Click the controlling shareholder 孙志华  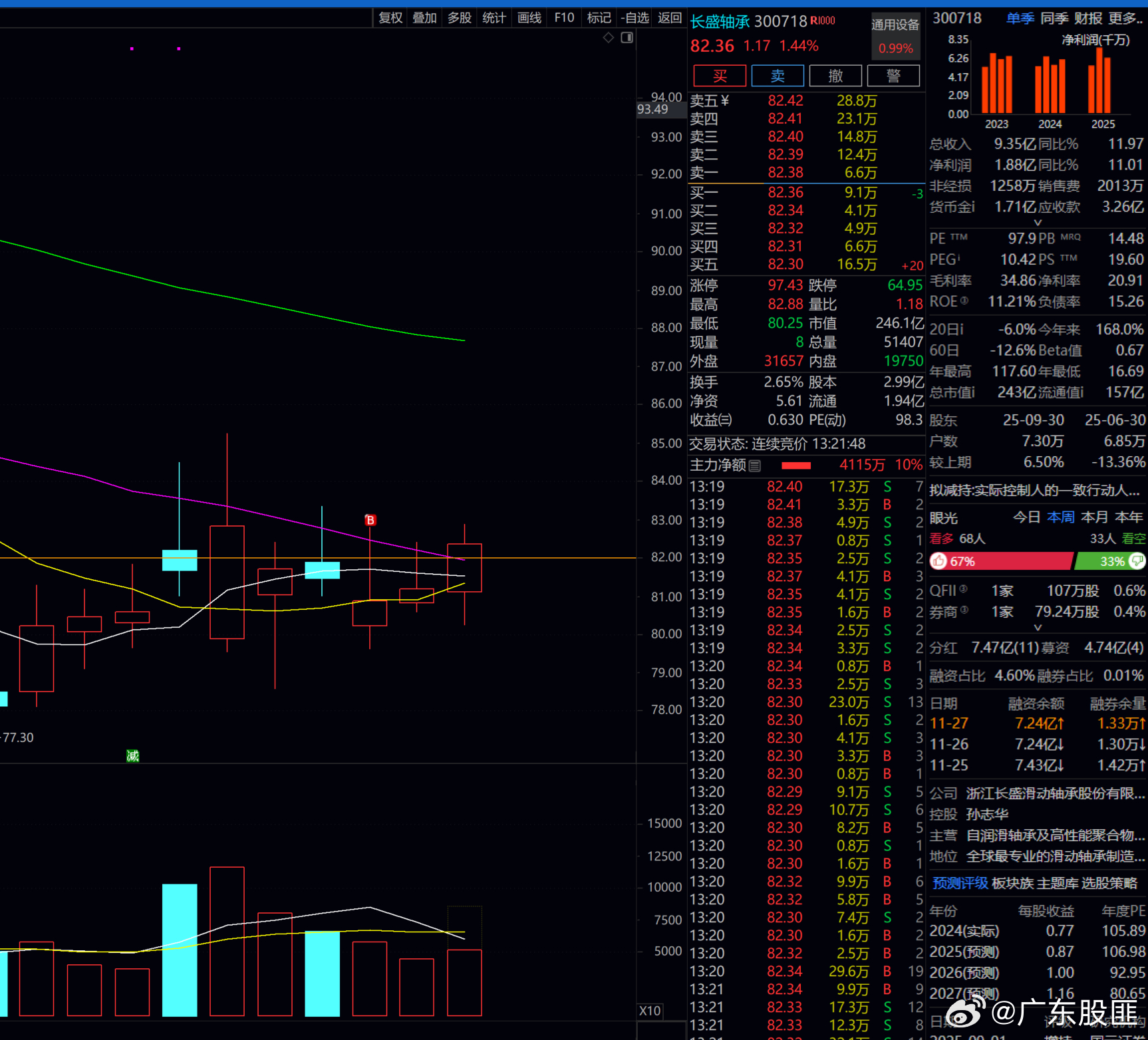988,815
